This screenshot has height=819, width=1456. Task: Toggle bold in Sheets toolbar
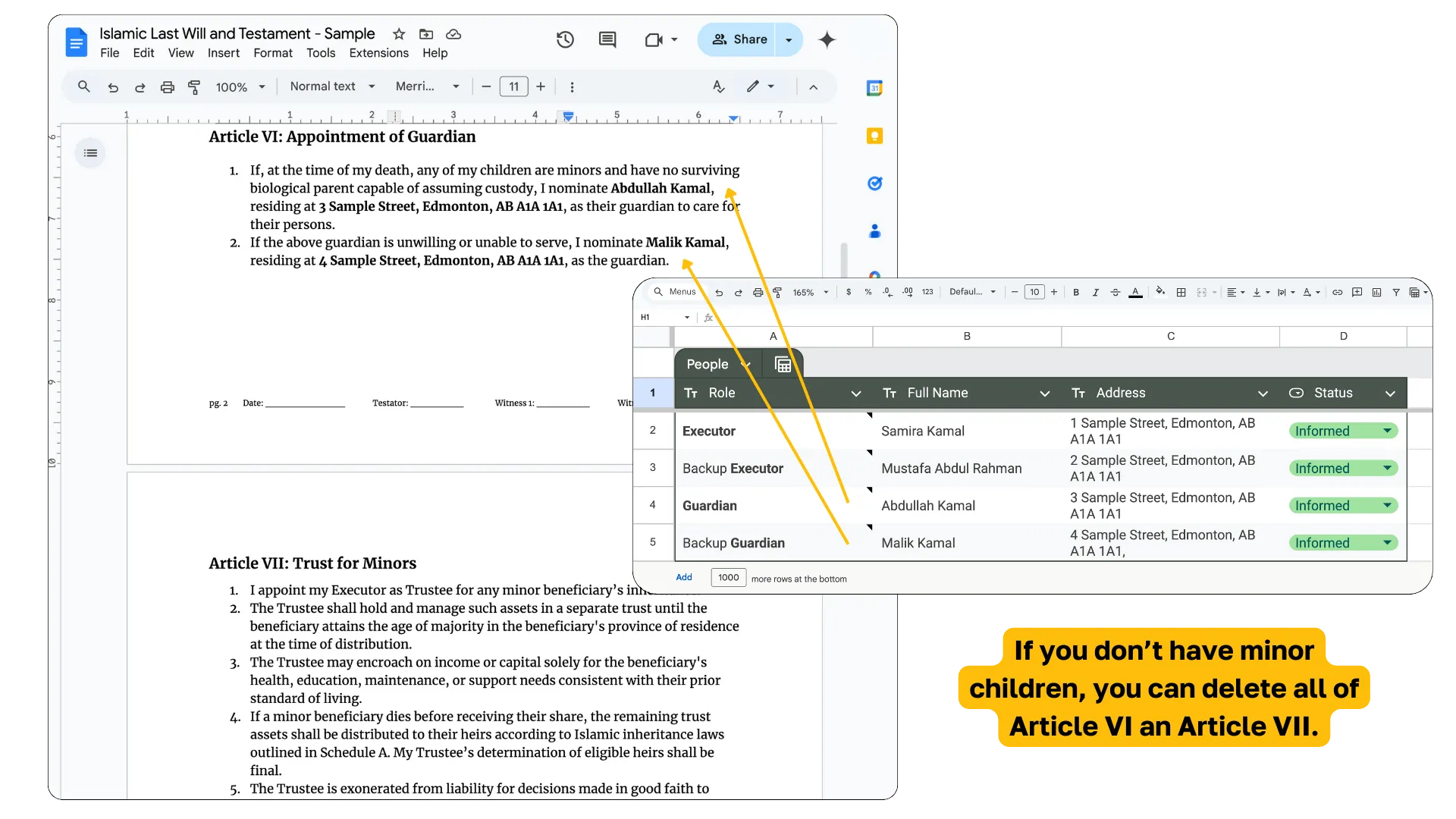click(1076, 292)
